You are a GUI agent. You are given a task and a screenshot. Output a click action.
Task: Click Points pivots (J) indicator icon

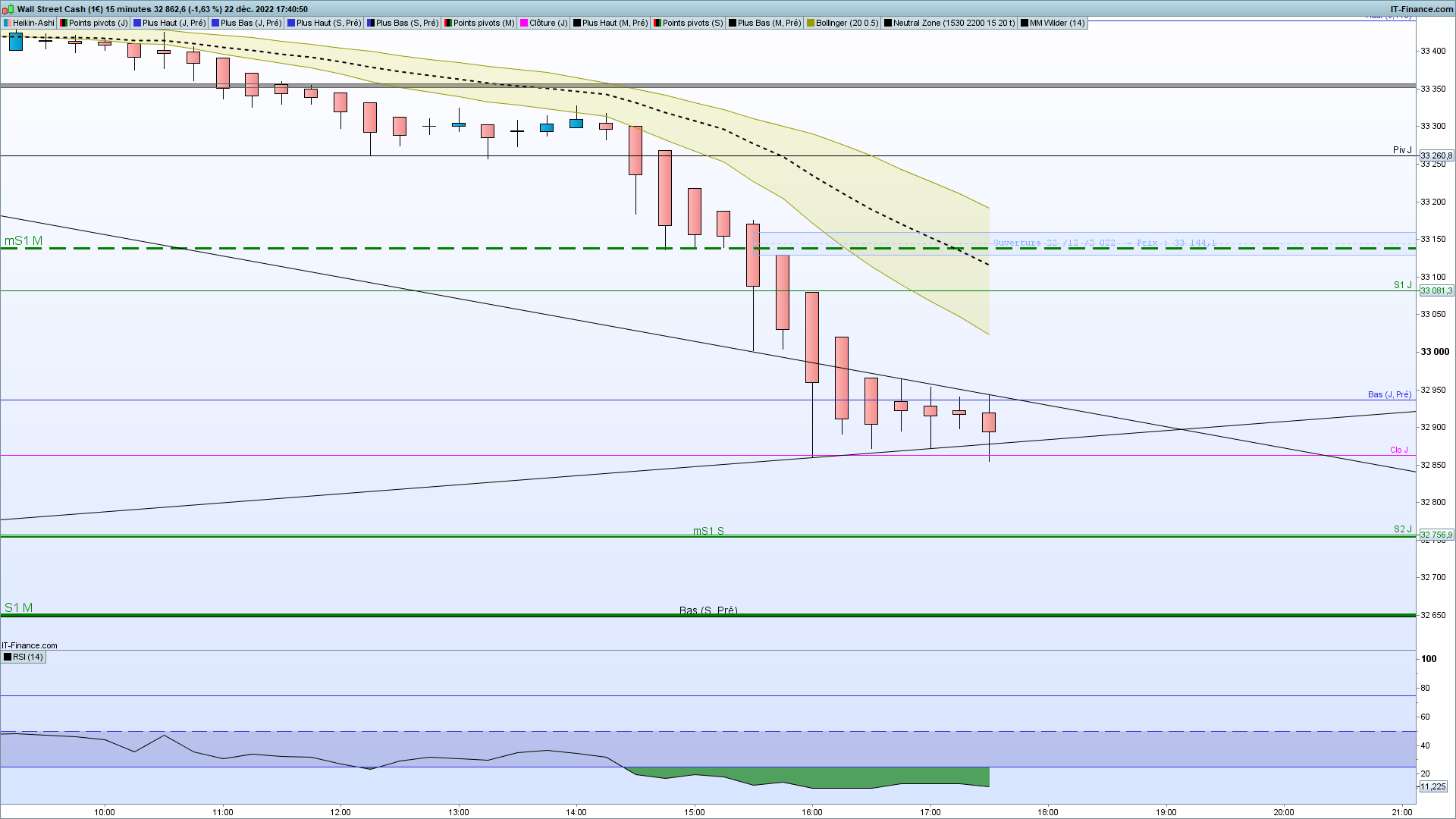64,23
